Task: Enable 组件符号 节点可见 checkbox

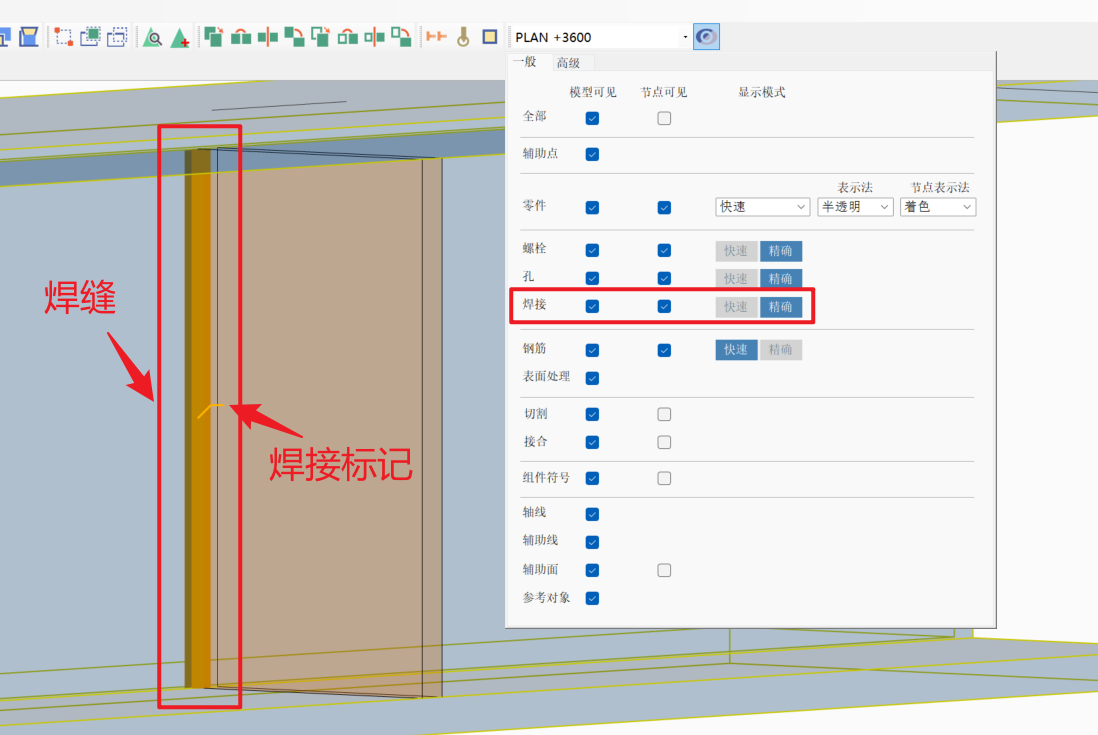Action: point(665,478)
